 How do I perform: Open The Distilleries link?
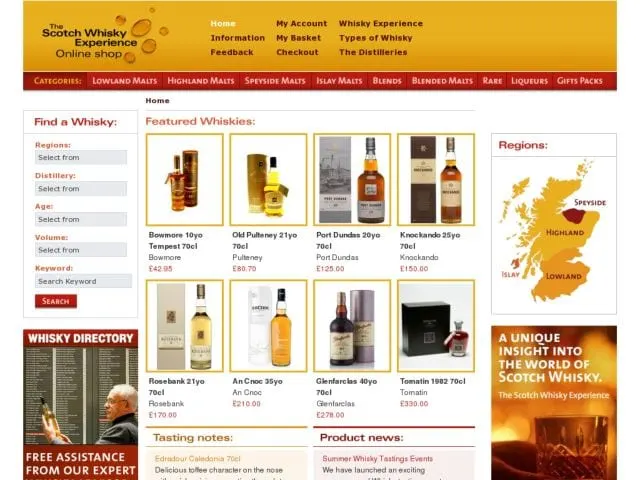(373, 52)
